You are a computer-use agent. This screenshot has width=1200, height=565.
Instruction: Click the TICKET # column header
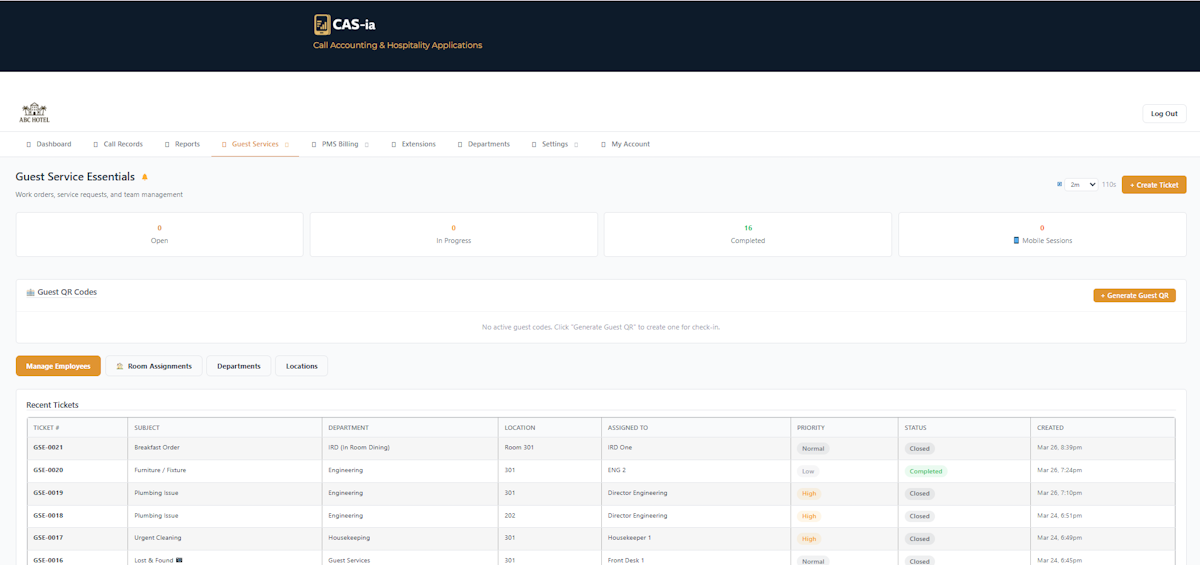[77, 427]
